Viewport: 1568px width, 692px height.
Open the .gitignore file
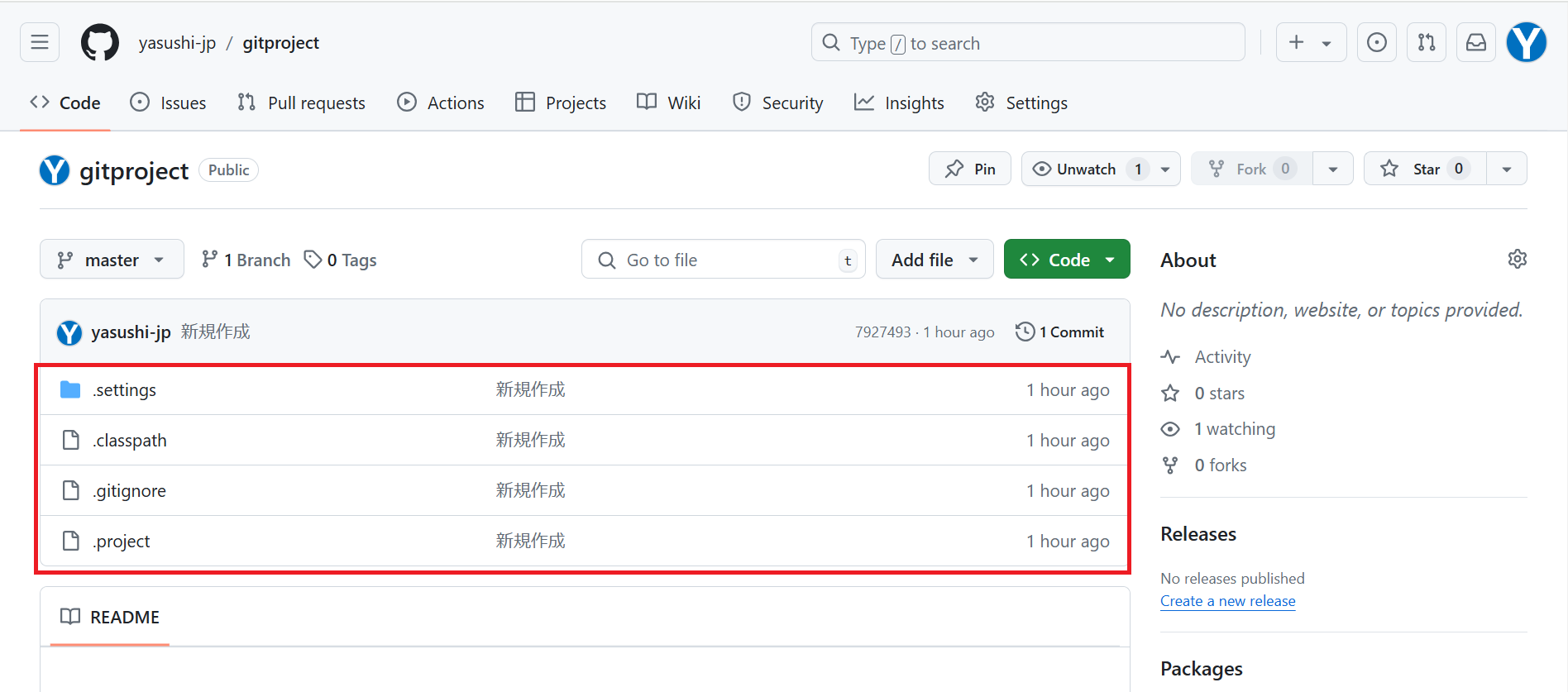coord(130,491)
